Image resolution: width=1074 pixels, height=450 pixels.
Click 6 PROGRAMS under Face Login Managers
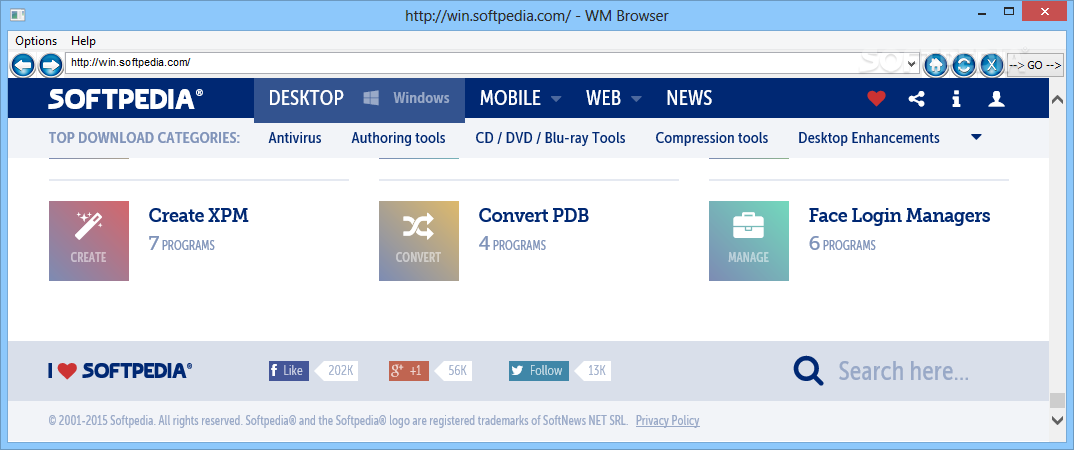(x=842, y=244)
